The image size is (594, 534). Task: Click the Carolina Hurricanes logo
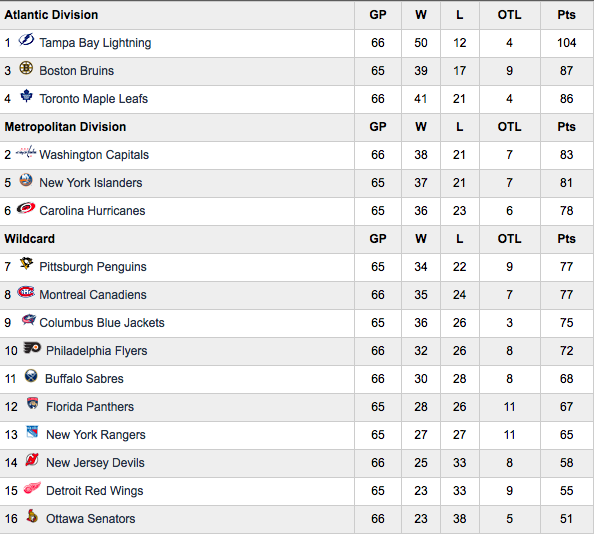(26, 208)
